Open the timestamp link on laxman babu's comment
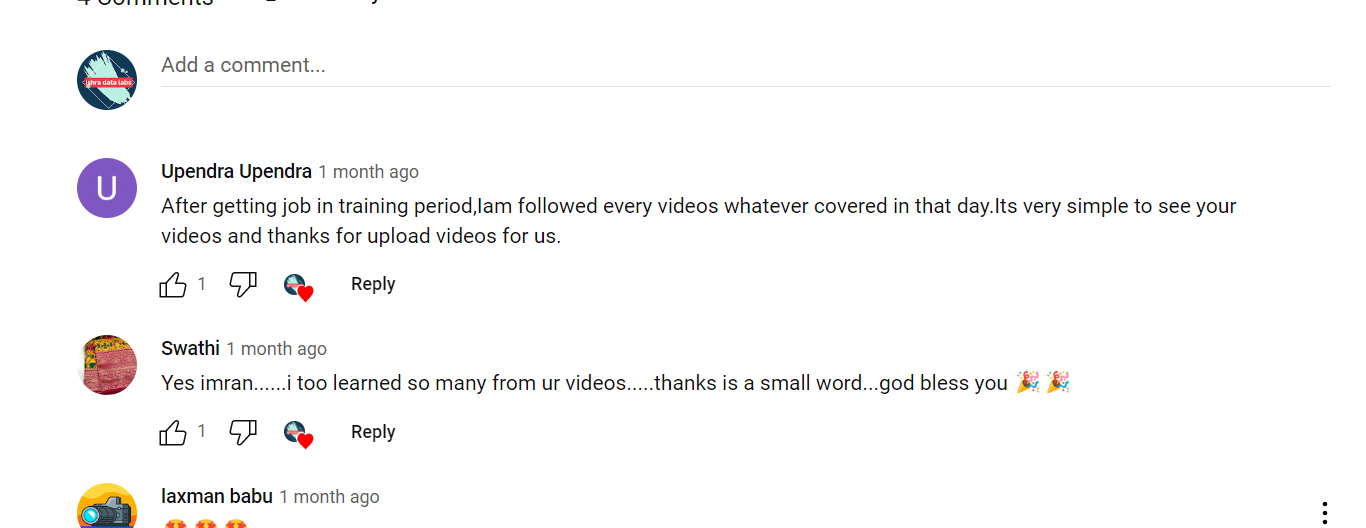Viewport: 1366px width, 528px height. (329, 497)
